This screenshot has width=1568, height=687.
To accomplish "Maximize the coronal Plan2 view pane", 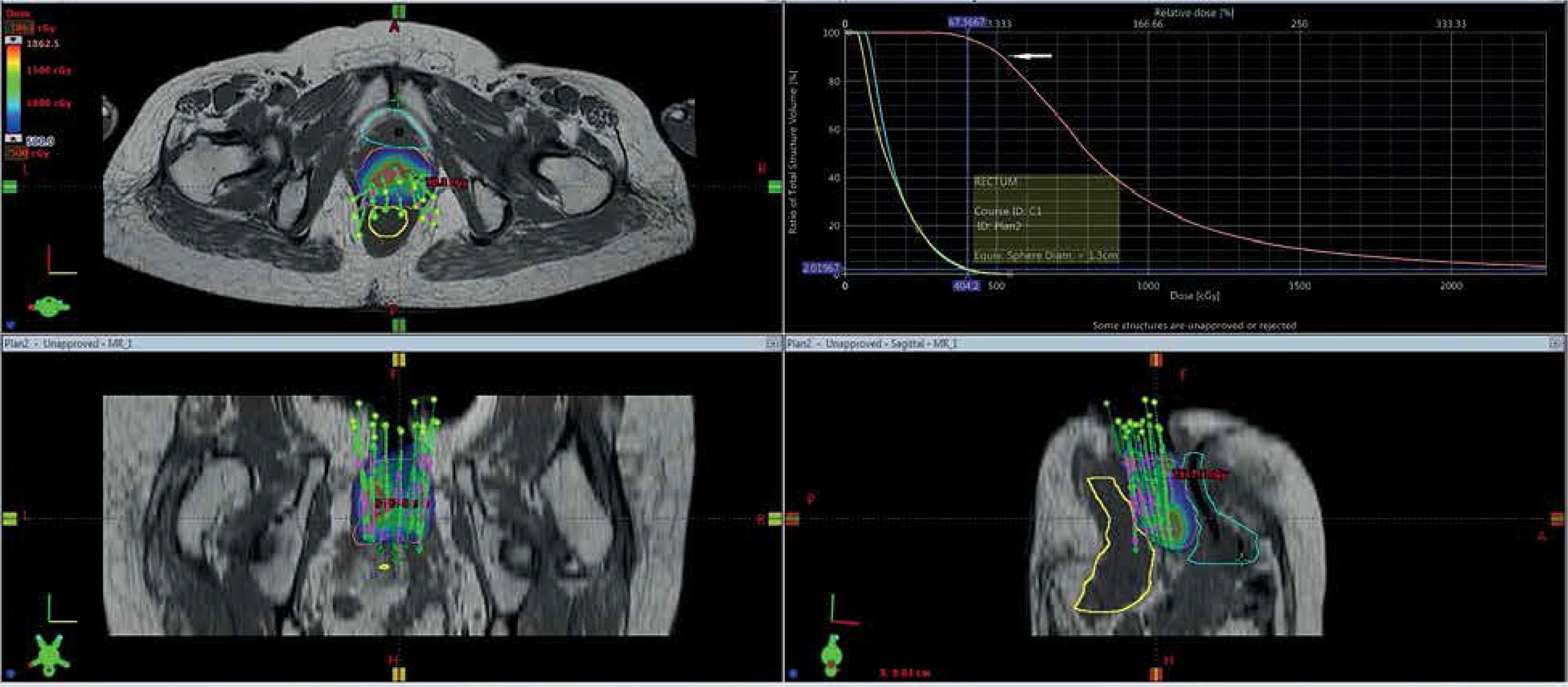I will pos(772,344).
